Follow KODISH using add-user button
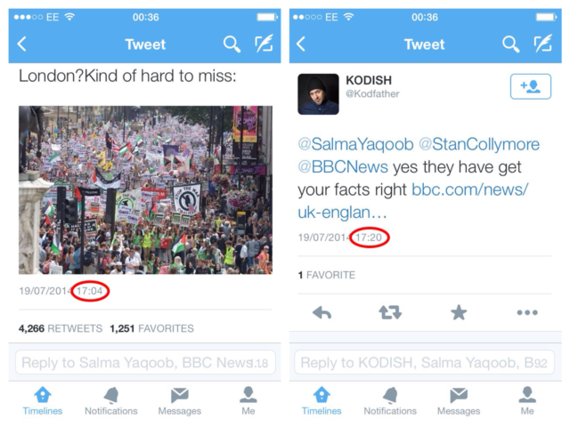The height and width of the screenshot is (427, 570). [x=530, y=86]
